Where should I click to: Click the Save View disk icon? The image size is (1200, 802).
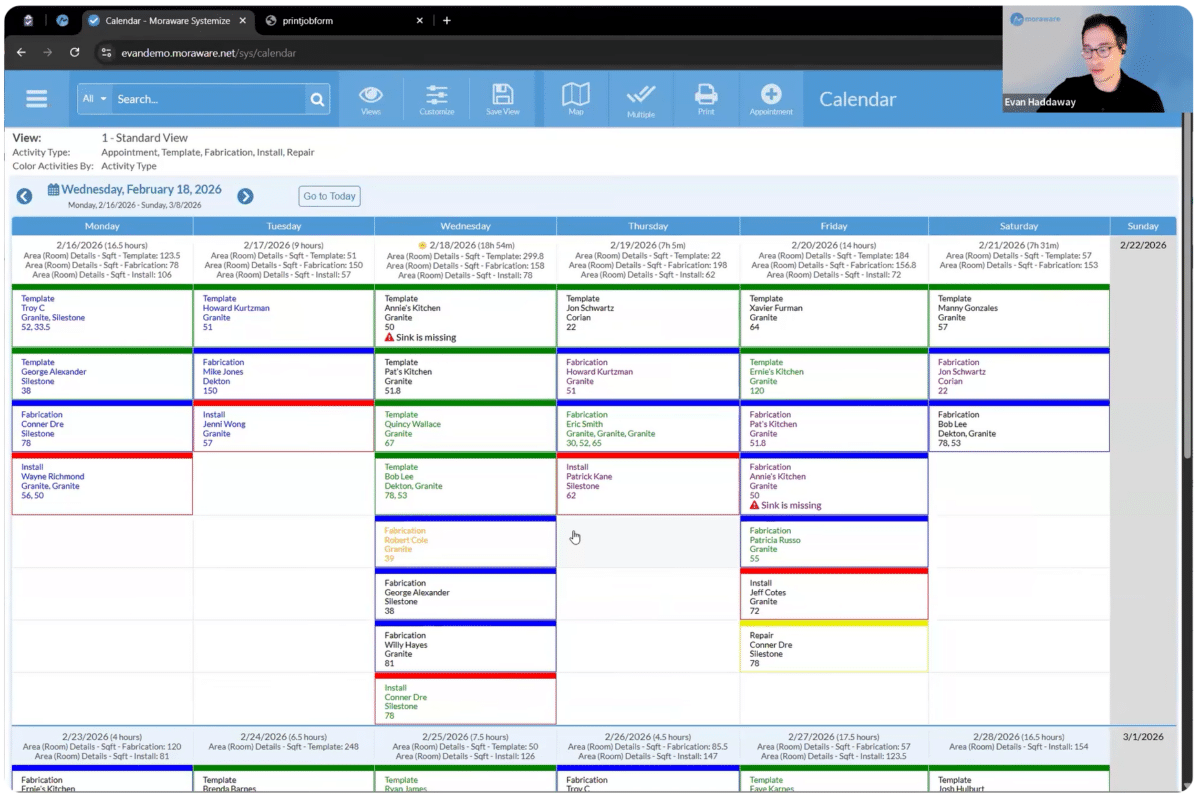(x=502, y=98)
